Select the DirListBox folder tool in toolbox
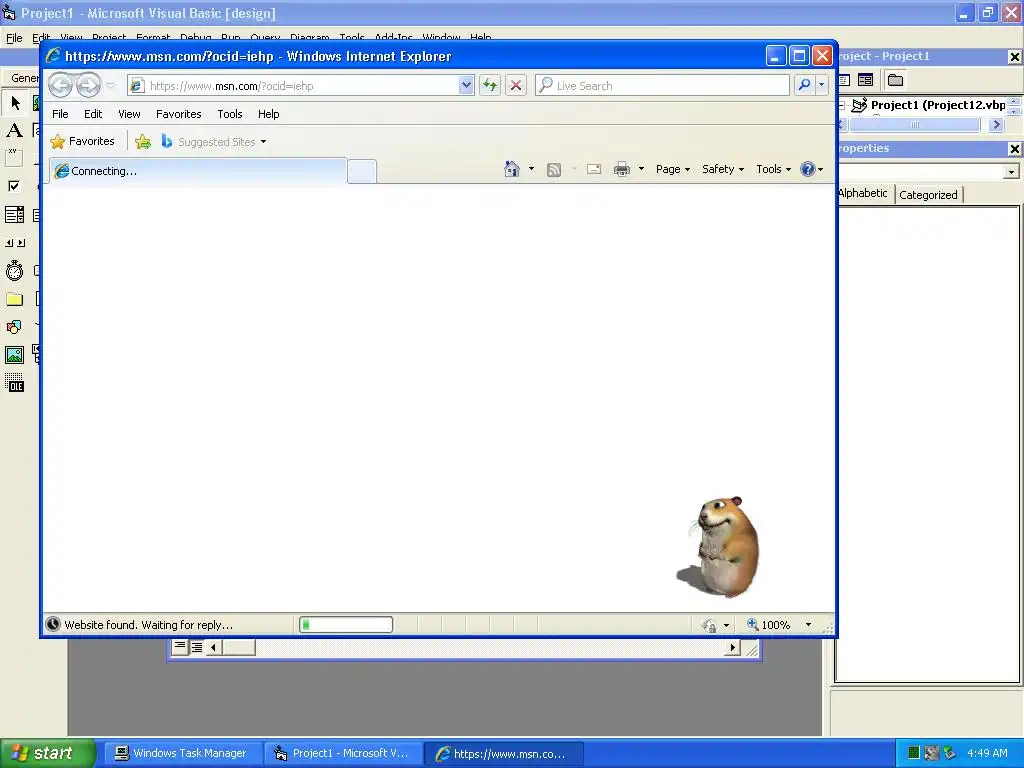The height and width of the screenshot is (768, 1024). [x=14, y=299]
